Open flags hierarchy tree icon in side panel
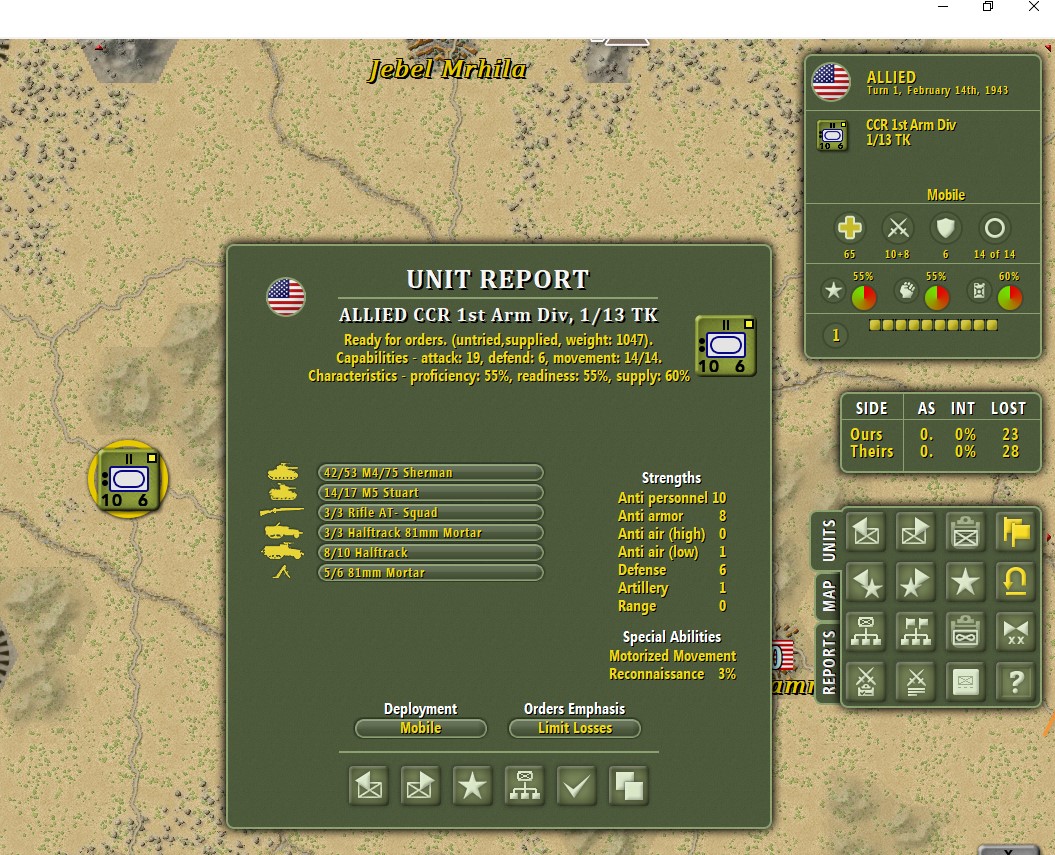Image resolution: width=1055 pixels, height=855 pixels. [x=916, y=632]
